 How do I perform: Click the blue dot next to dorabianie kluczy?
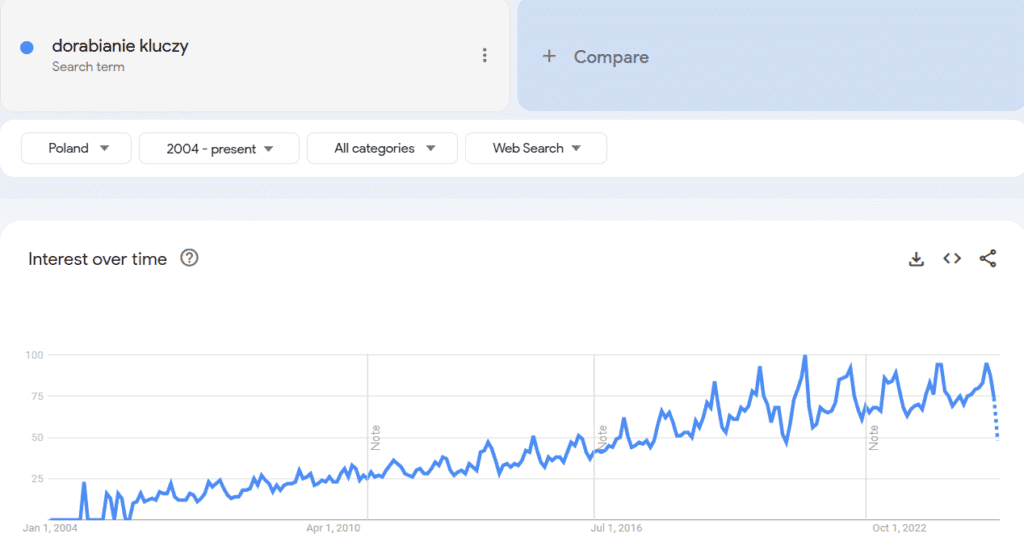click(x=27, y=47)
